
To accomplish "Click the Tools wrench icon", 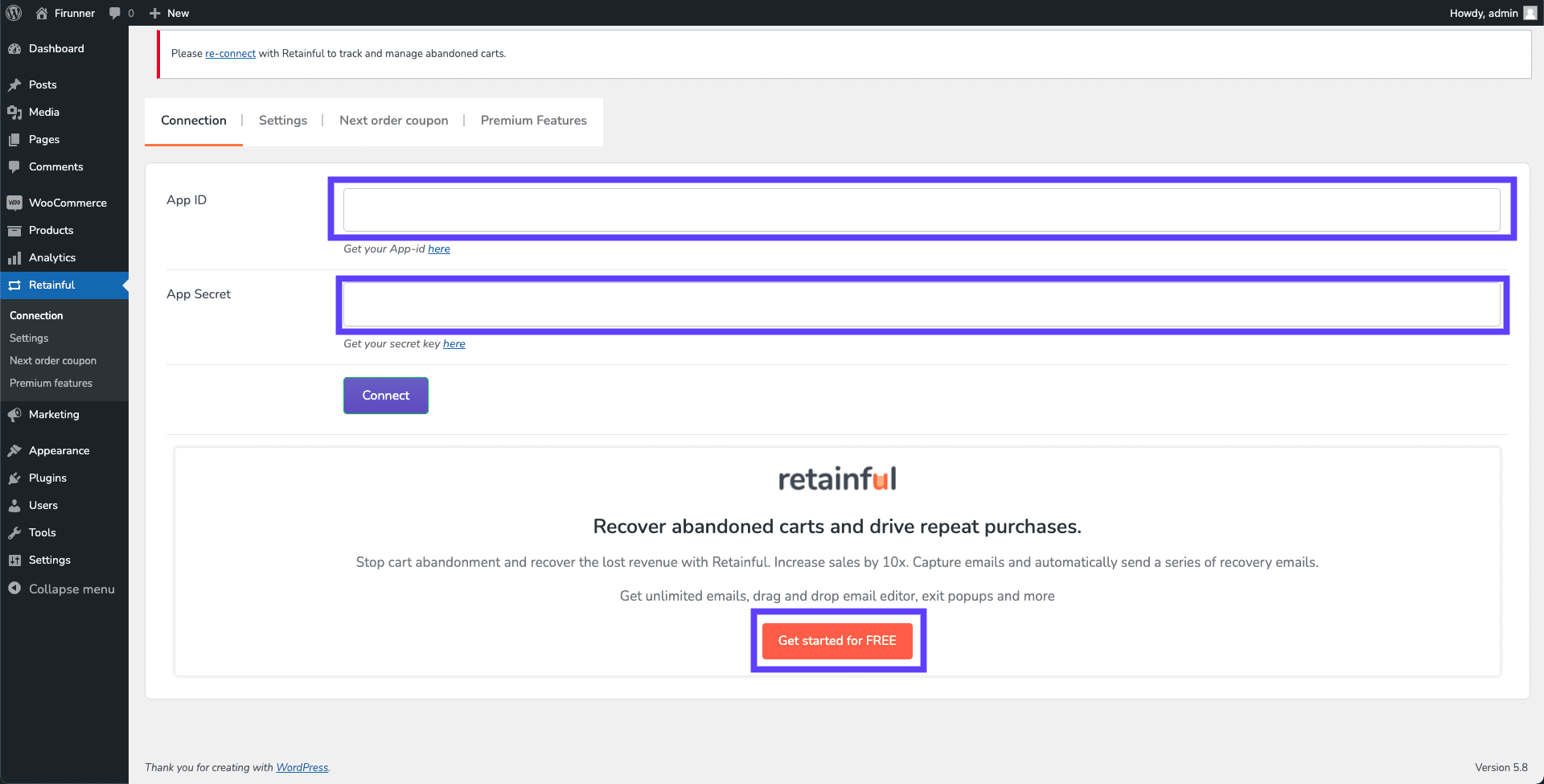I will click(x=14, y=533).
